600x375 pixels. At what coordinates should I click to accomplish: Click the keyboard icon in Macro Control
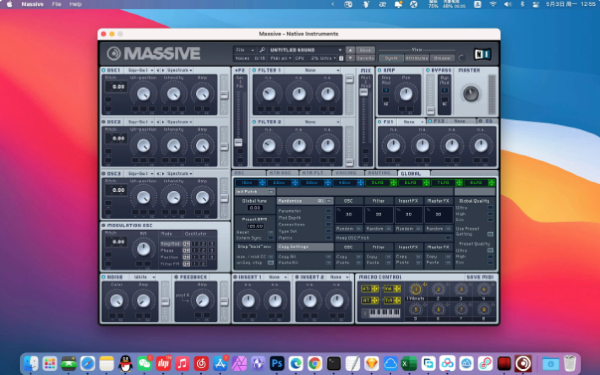(385, 313)
